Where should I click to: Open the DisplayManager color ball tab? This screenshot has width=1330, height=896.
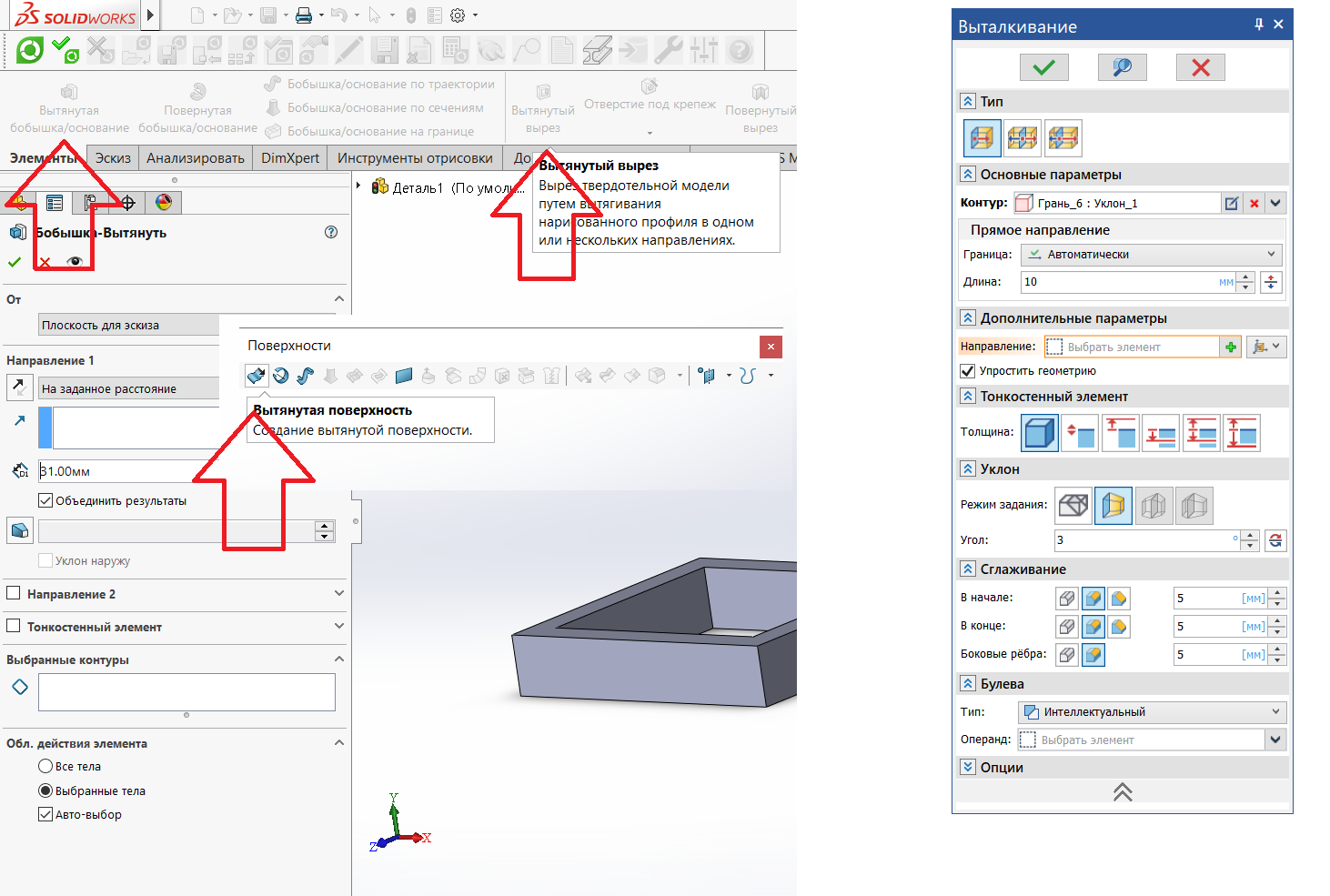click(x=164, y=202)
